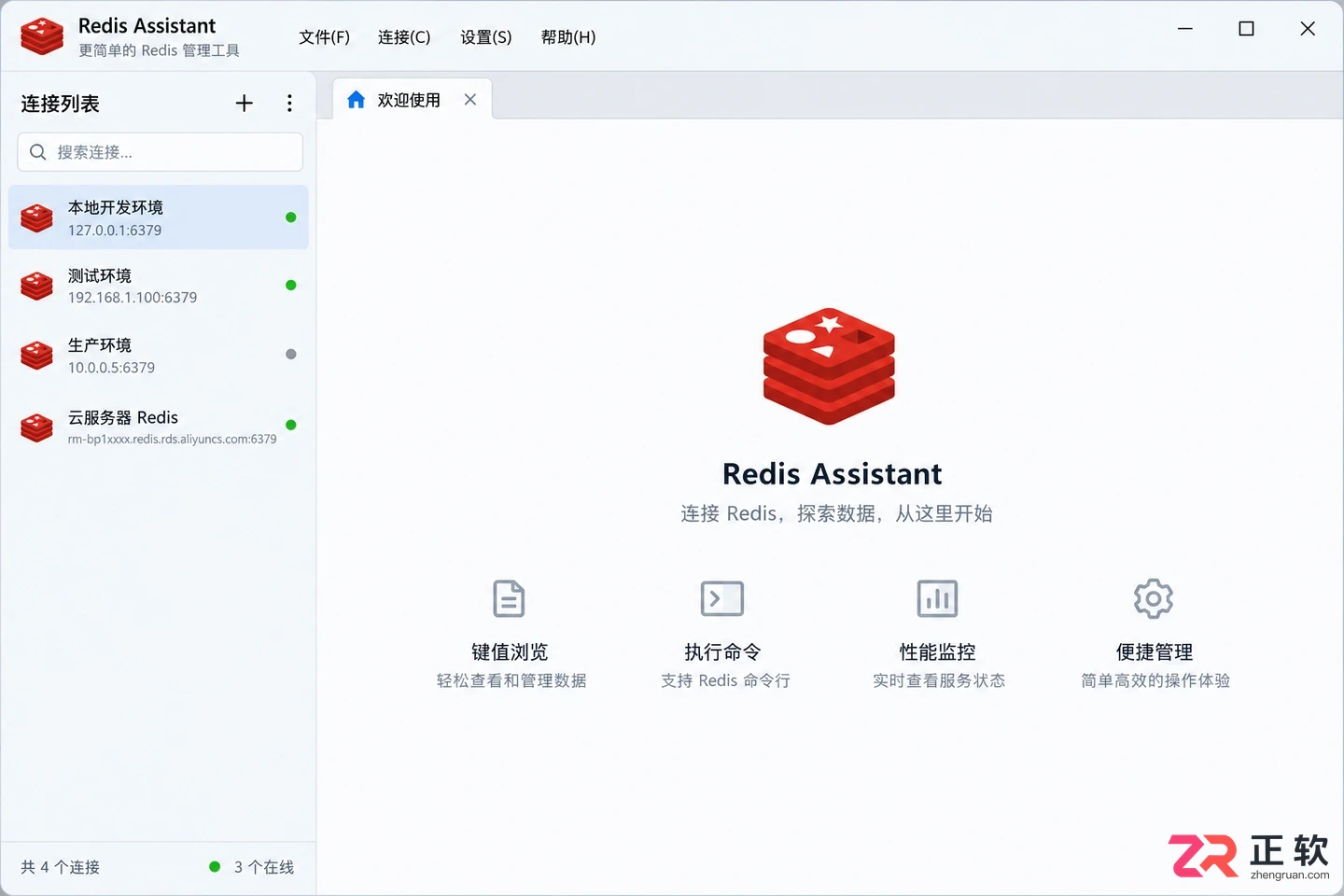Click the large Redis logo in center
This screenshot has height=896, width=1344.
click(829, 367)
